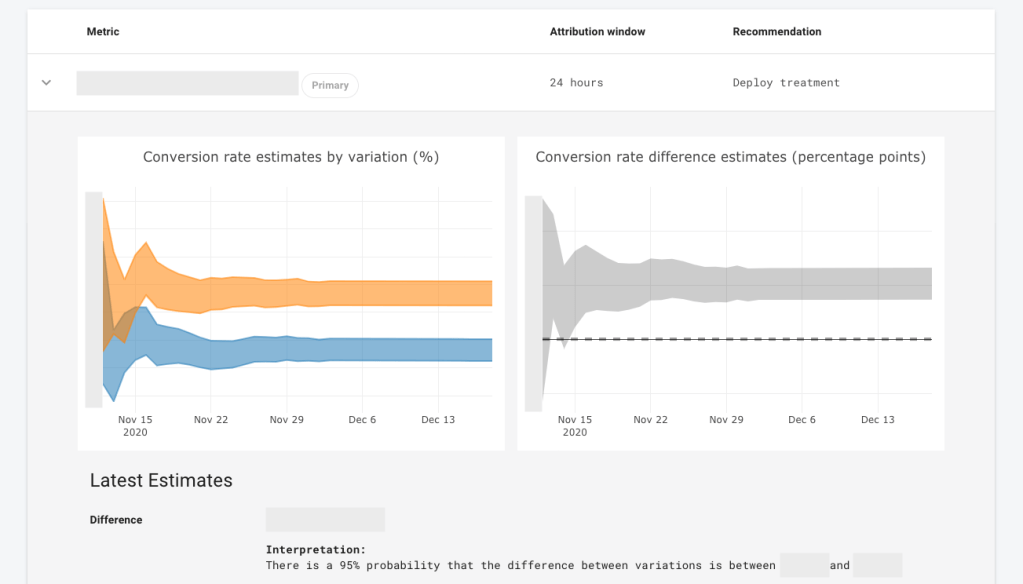Viewport: 1023px width, 584px height.
Task: Click the Latest Estimates heading
Action: point(161,481)
